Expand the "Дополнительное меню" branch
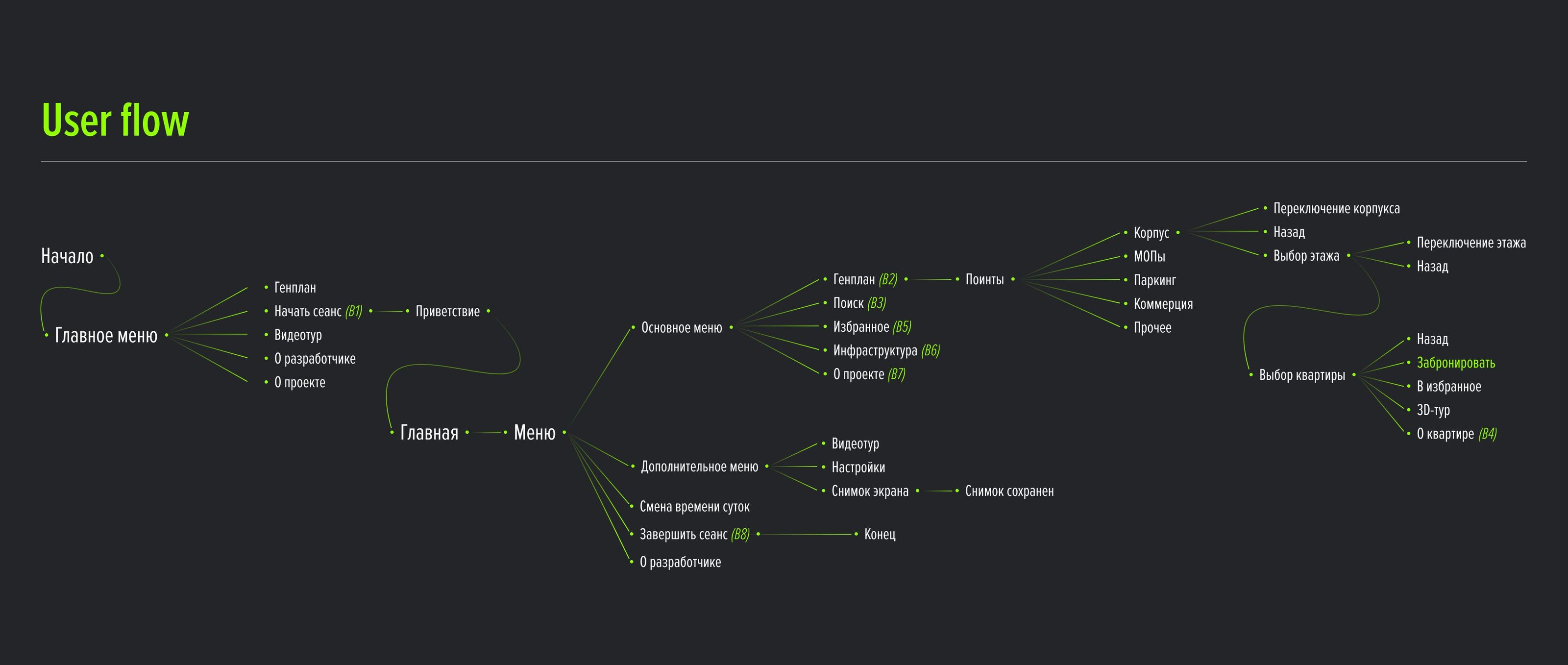This screenshot has height=665, width=1568. click(x=699, y=467)
